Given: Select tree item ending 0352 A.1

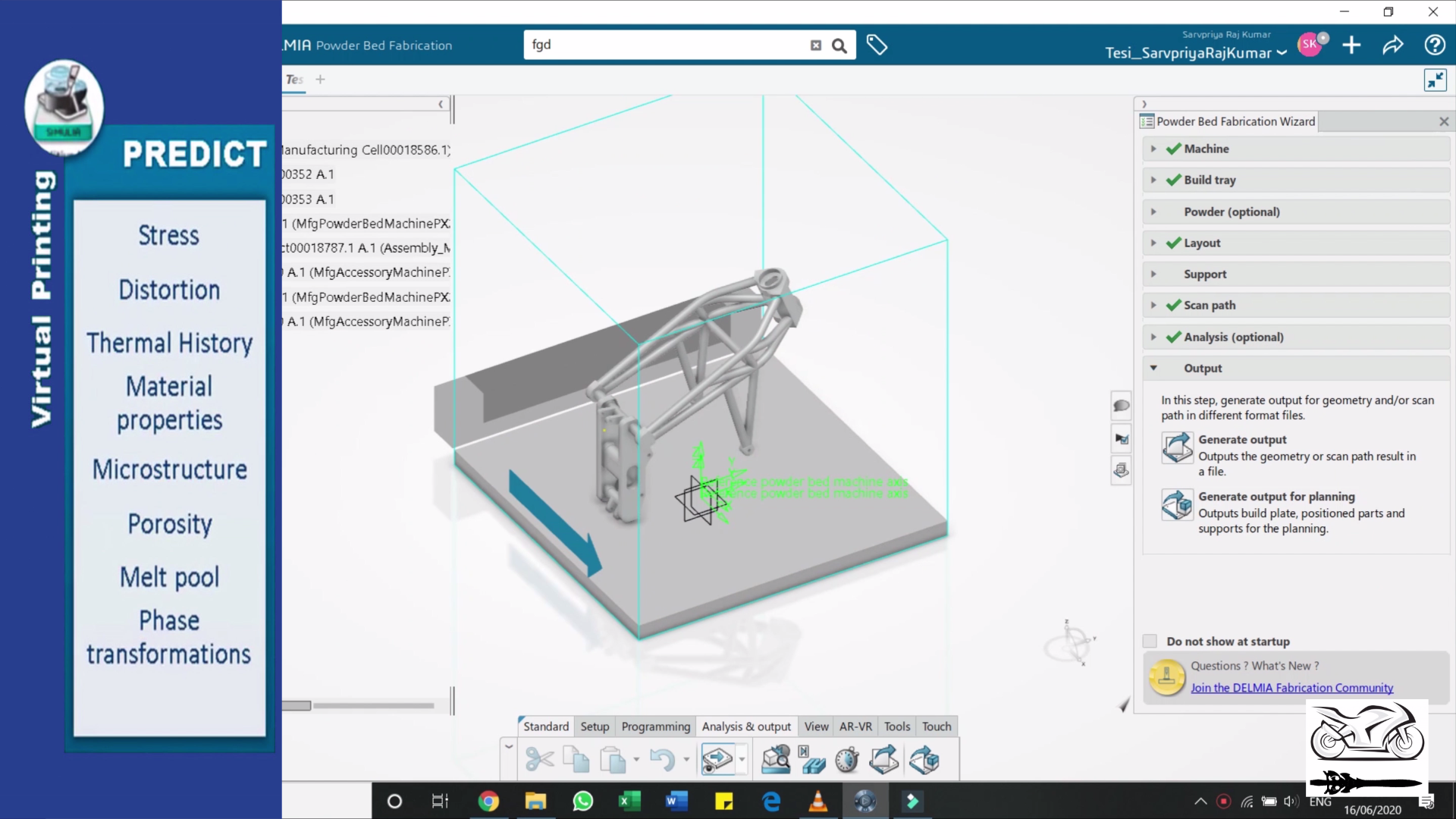Looking at the screenshot, I should [308, 174].
